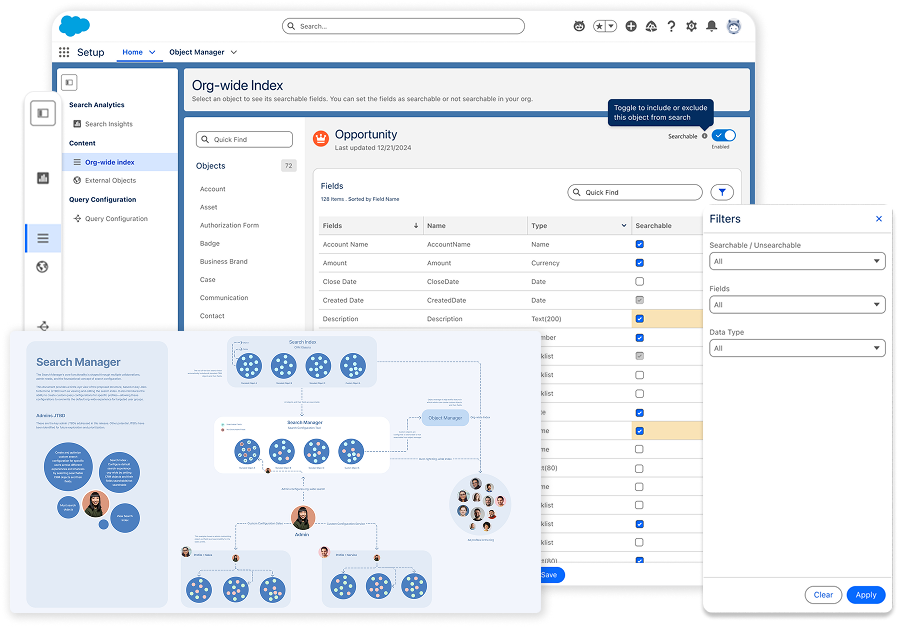Click the Objects Quick Find search field
This screenshot has height=627, width=898.
click(x=245, y=140)
